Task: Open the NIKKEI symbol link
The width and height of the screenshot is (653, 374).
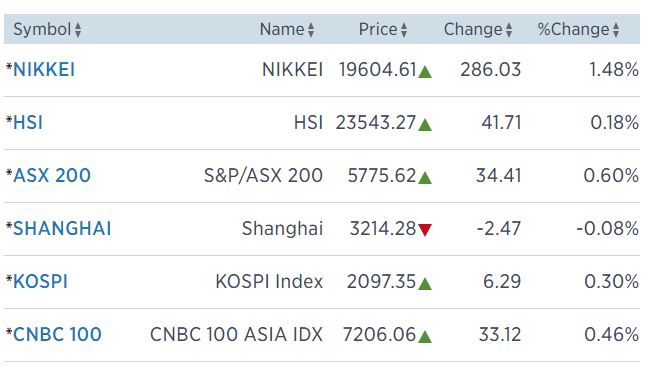Action: (44, 70)
